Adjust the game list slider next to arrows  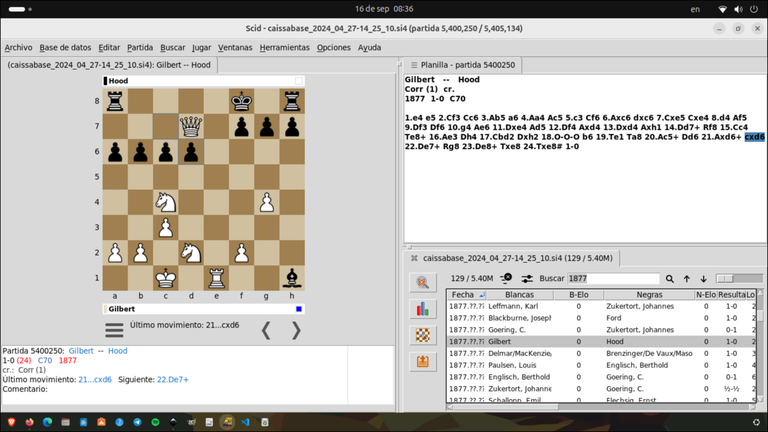[739, 279]
